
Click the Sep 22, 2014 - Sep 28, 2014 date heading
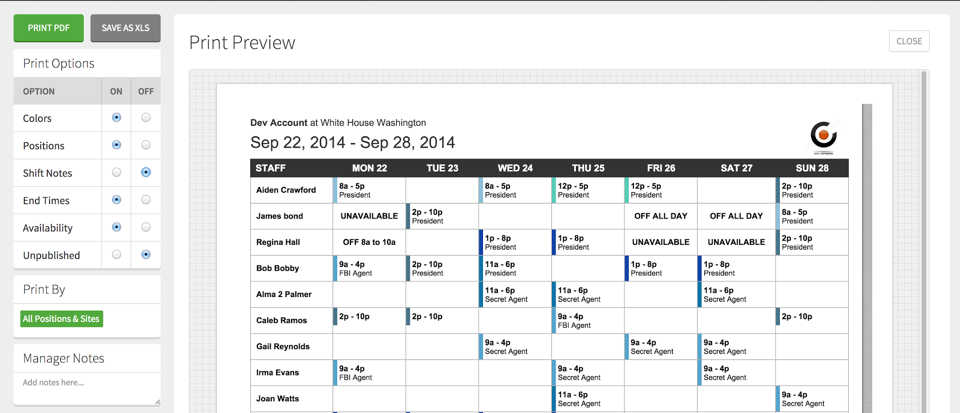(x=353, y=143)
